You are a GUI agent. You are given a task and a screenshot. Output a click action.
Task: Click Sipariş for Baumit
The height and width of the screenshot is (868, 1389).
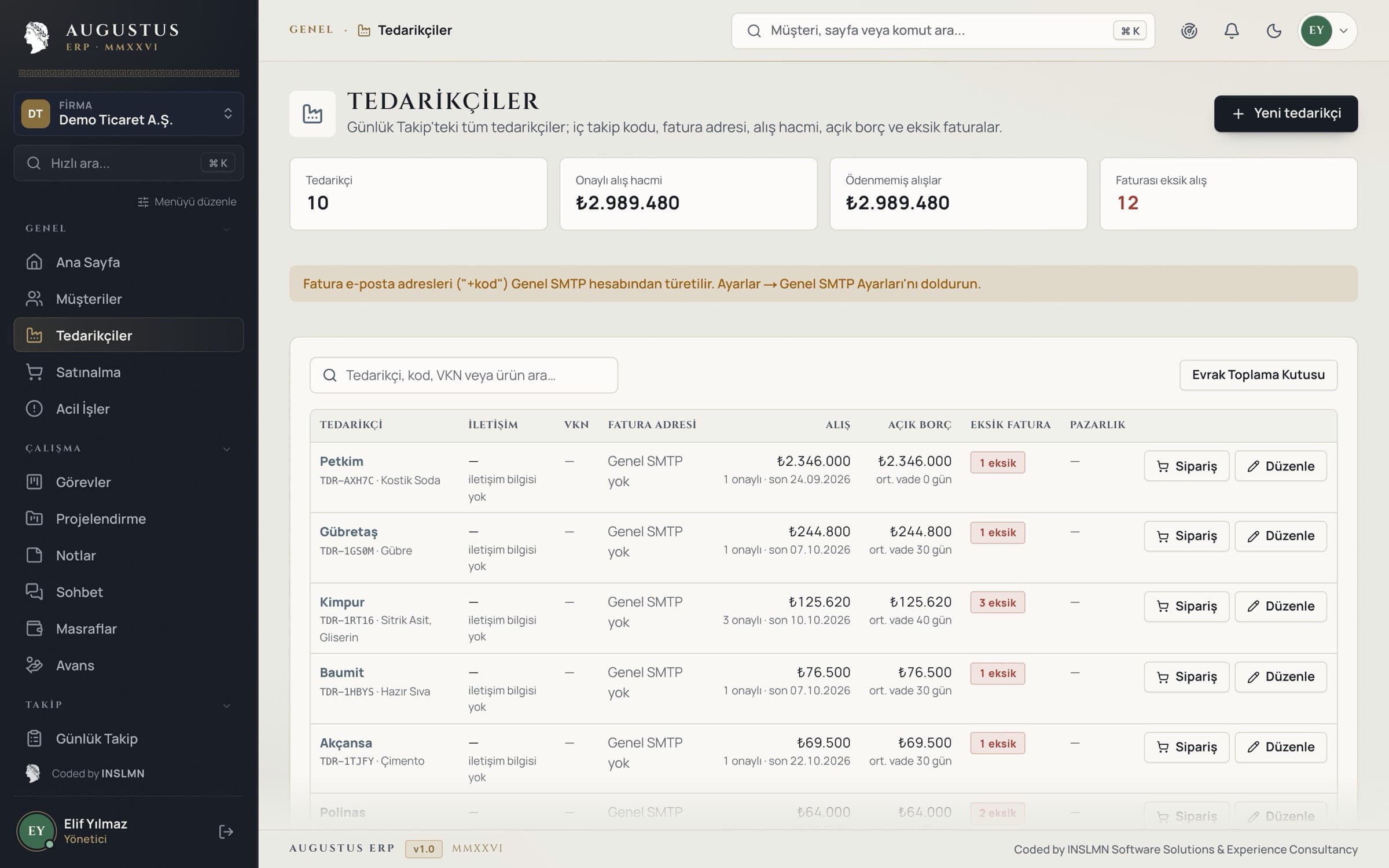[x=1186, y=676]
